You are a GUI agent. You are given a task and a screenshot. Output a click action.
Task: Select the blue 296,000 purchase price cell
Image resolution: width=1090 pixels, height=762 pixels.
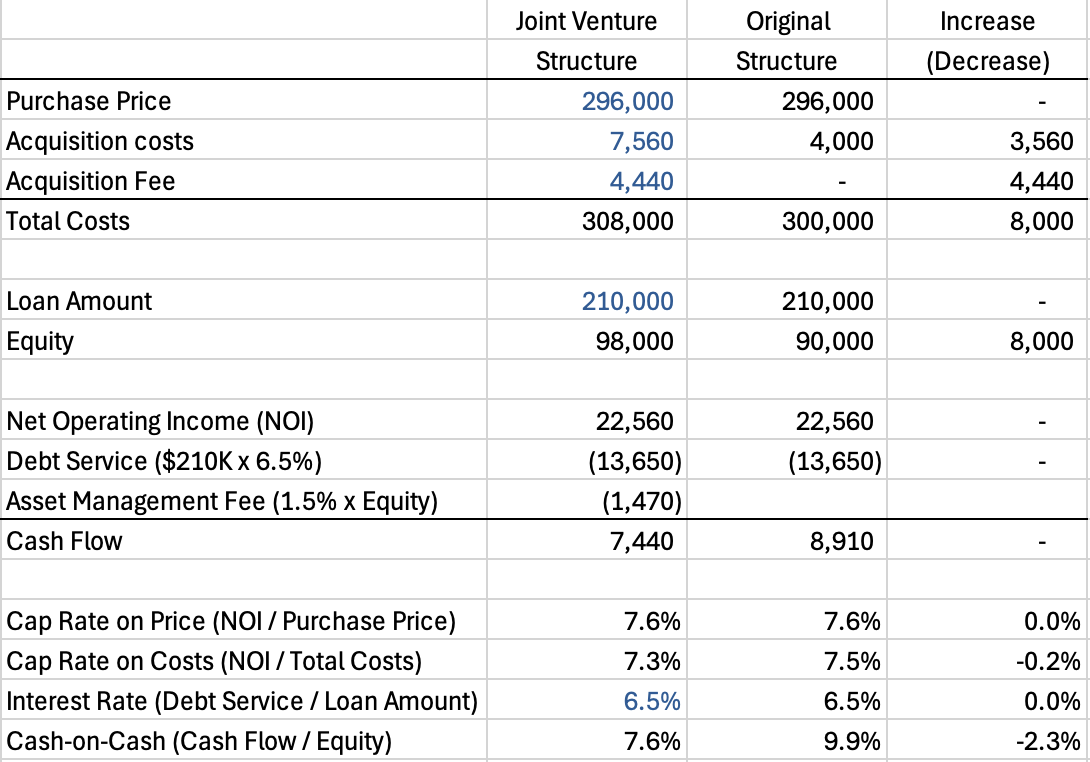pyautogui.click(x=628, y=102)
